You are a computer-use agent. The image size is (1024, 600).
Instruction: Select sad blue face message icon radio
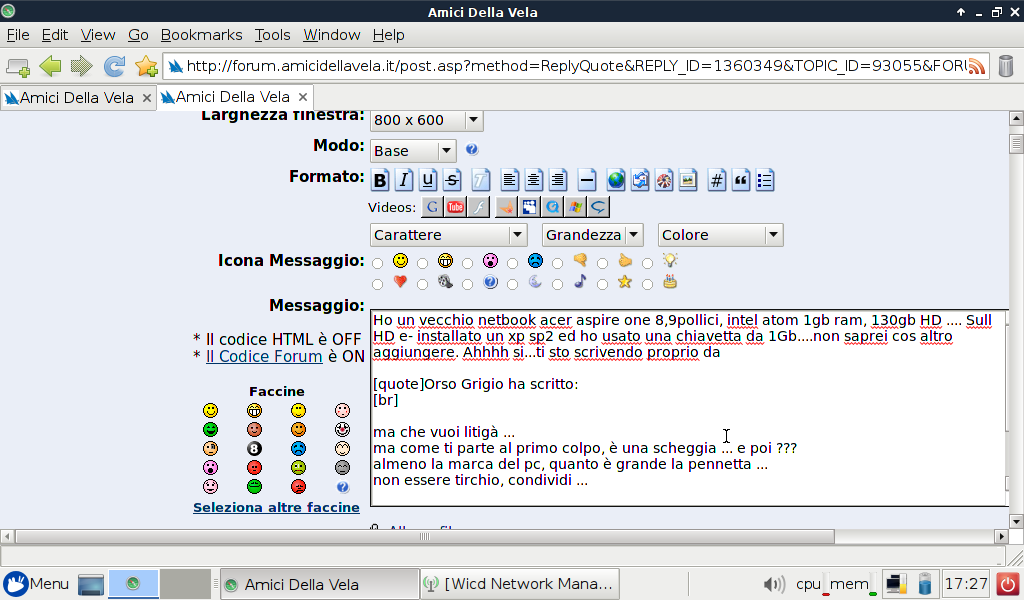[x=513, y=264]
